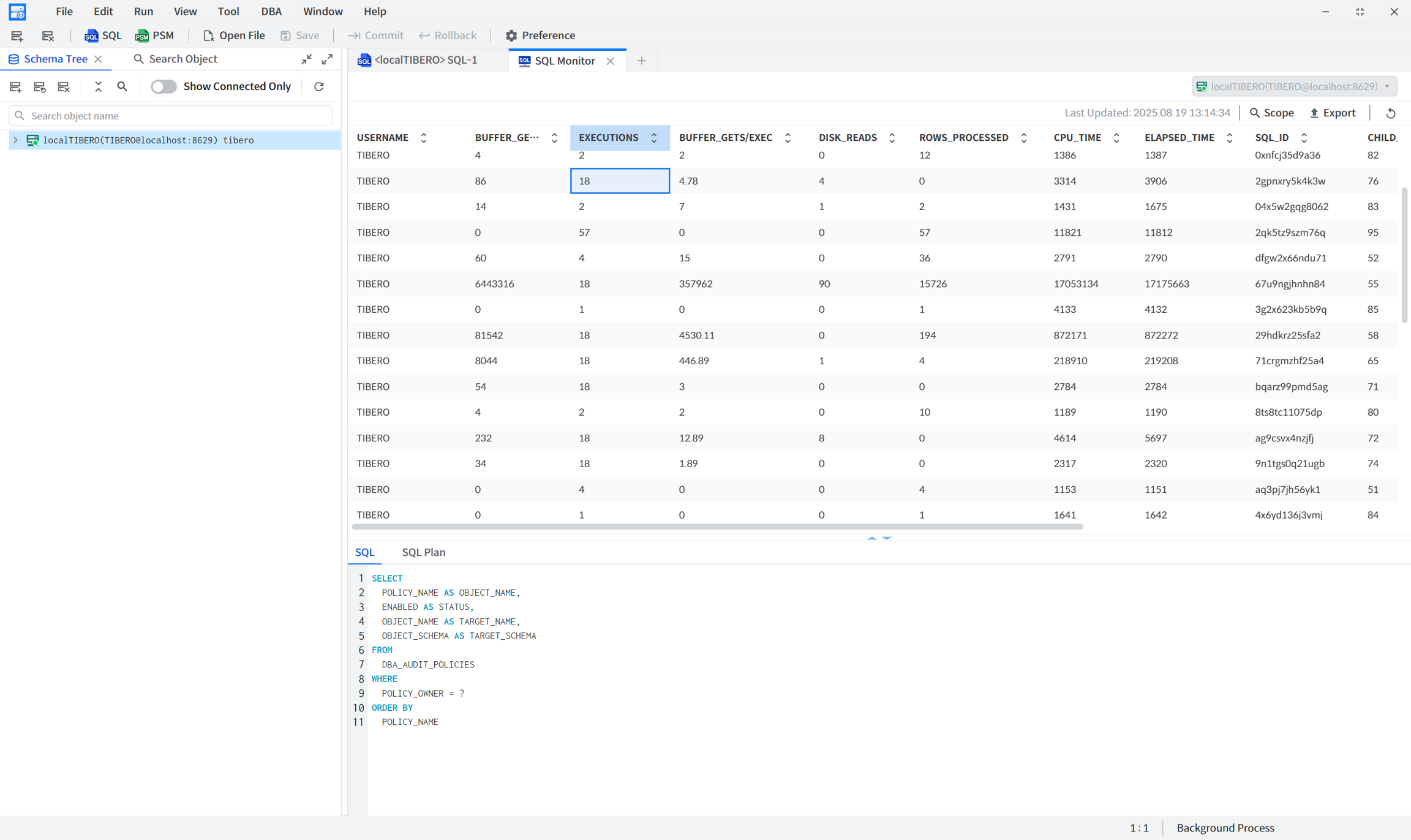1411x840 pixels.
Task: Open a new SQL editor
Action: 103,36
